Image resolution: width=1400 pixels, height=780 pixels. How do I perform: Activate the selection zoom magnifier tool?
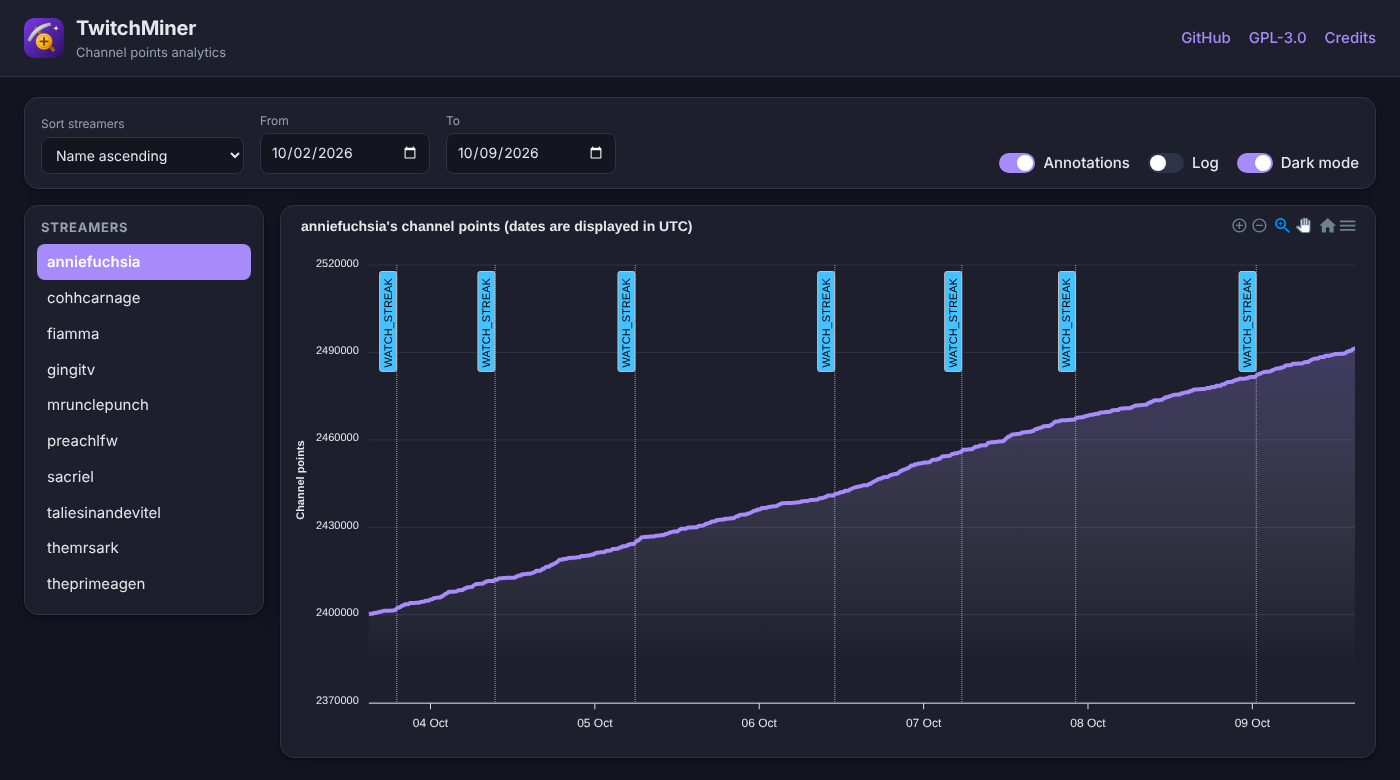point(1282,226)
